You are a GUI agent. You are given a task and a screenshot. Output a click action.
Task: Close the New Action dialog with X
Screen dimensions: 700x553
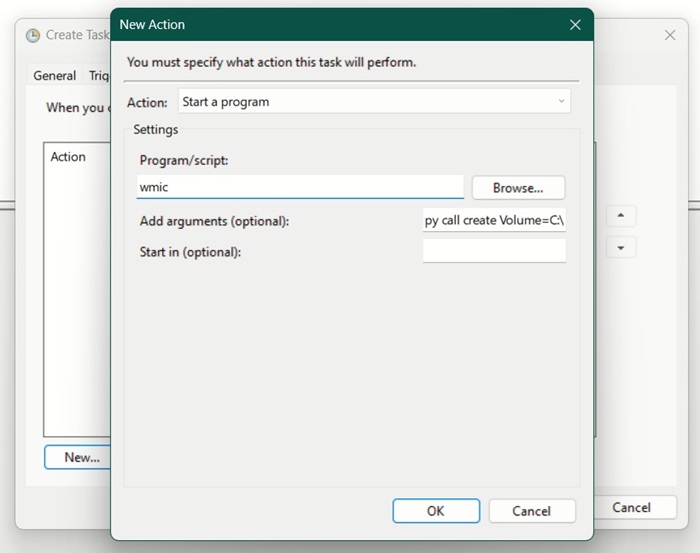coord(575,25)
